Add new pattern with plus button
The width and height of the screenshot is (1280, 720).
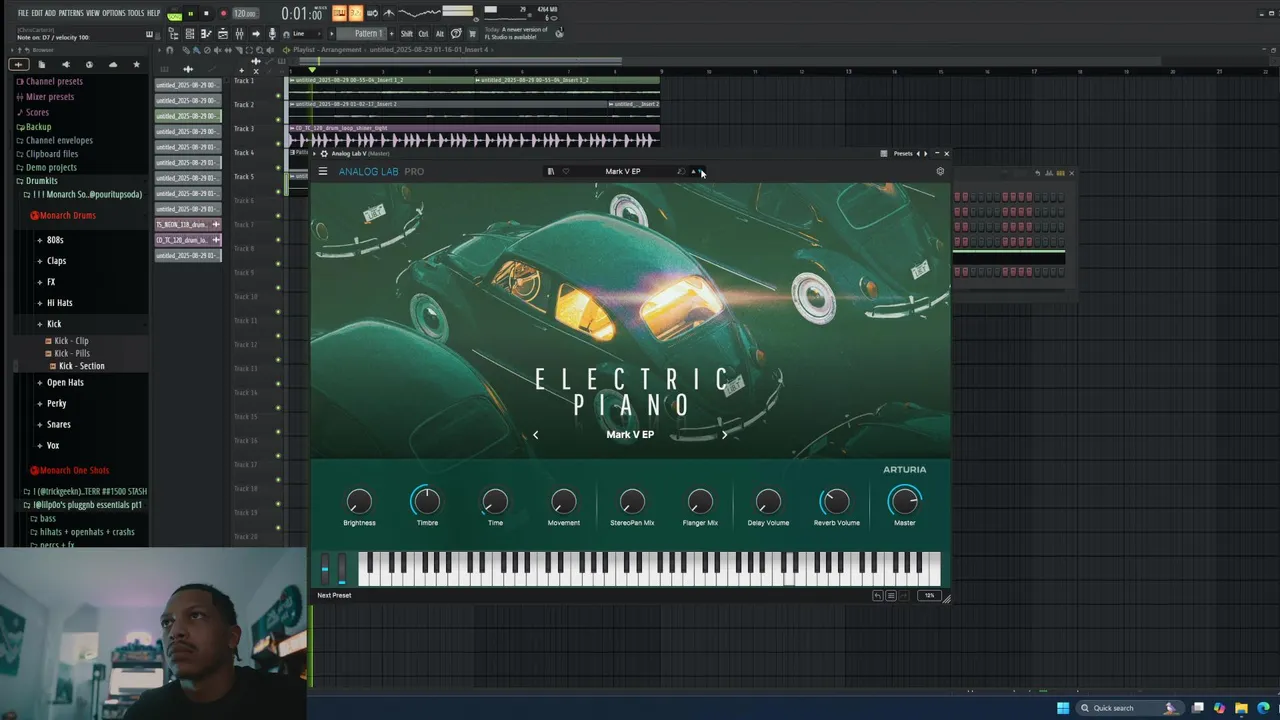[x=392, y=34]
